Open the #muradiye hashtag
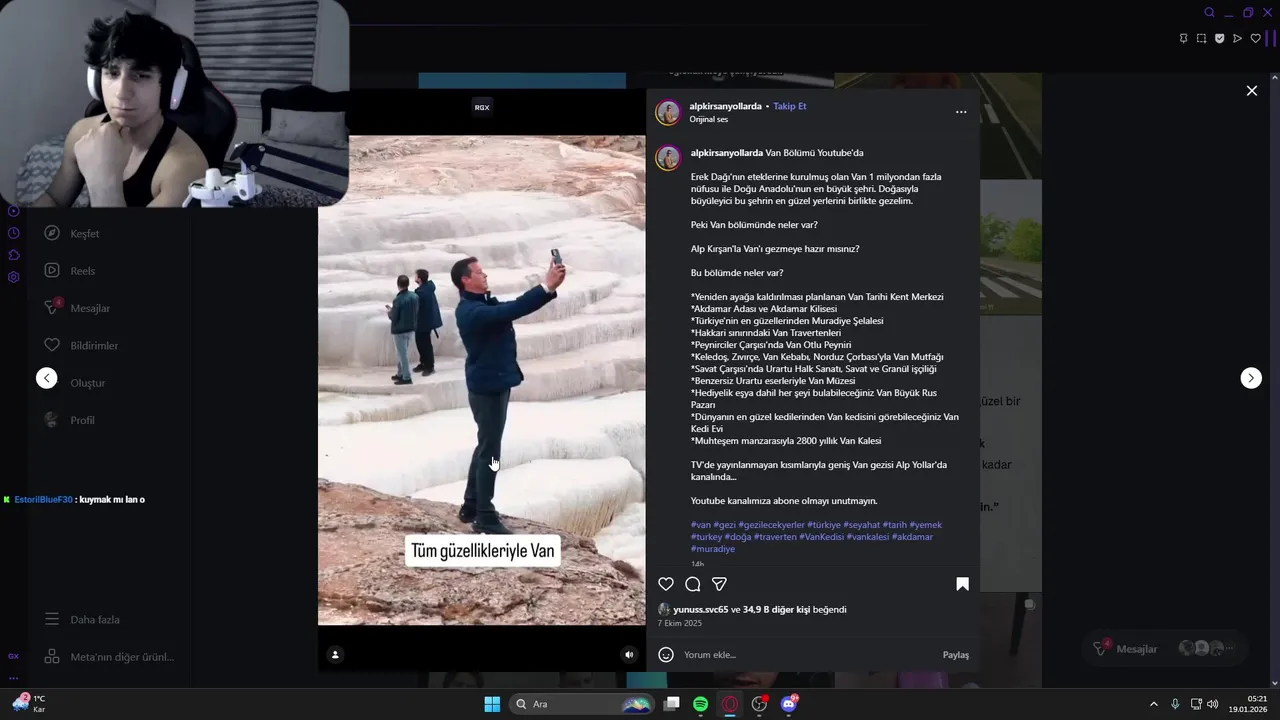Viewport: 1280px width, 720px height. tap(713, 549)
